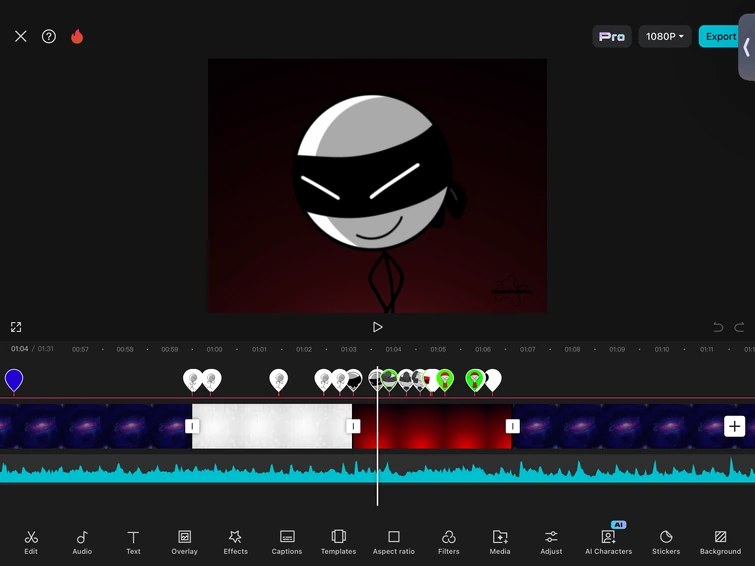This screenshot has width=755, height=566.
Task: Select the Text tool
Action: (133, 541)
